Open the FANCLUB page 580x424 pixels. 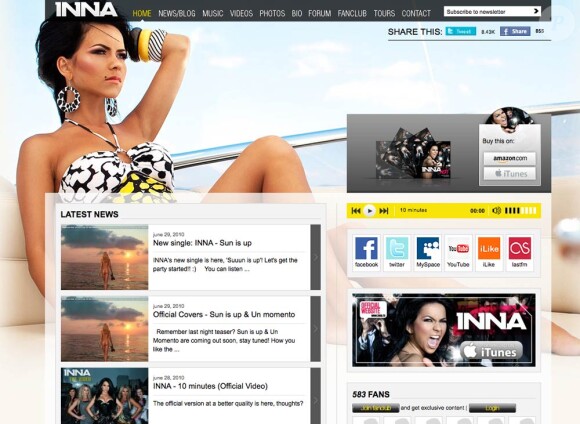(x=352, y=14)
